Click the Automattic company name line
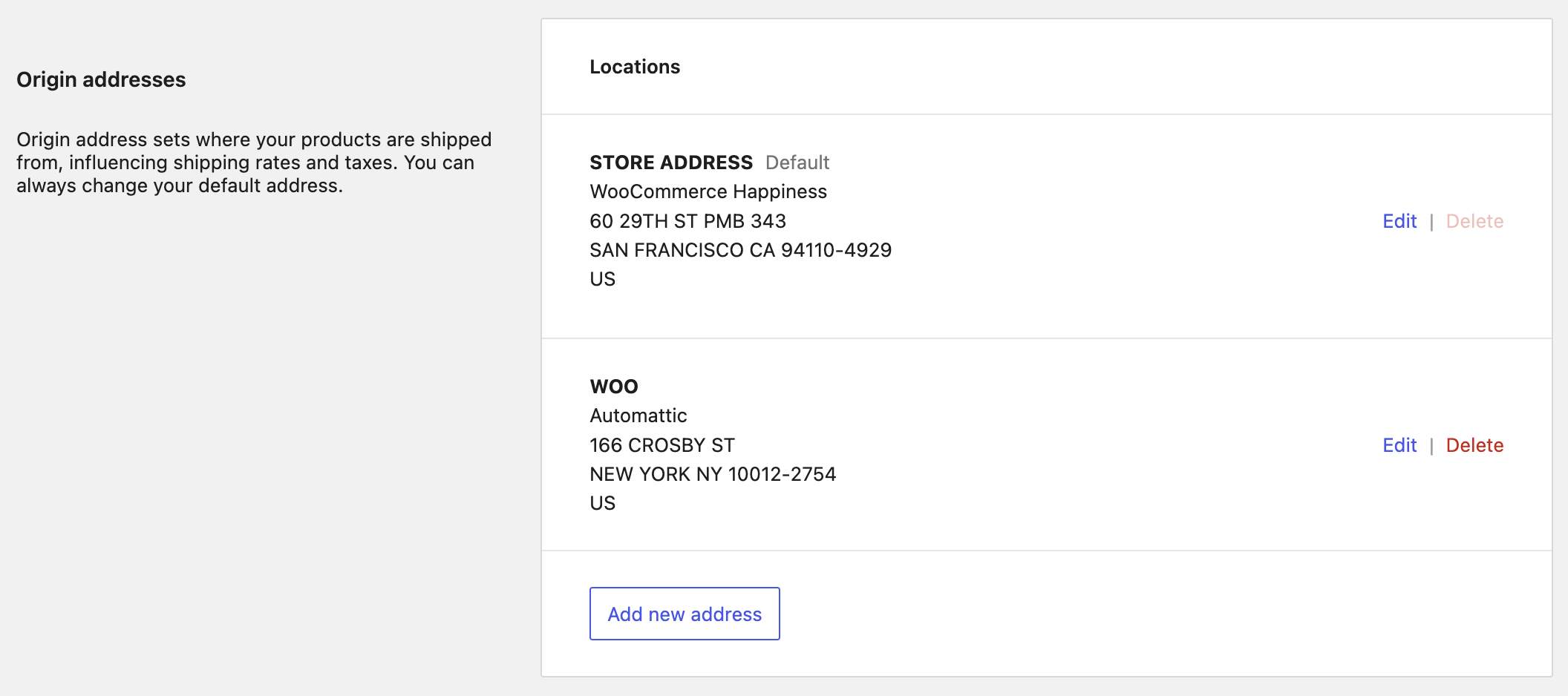 coord(638,416)
